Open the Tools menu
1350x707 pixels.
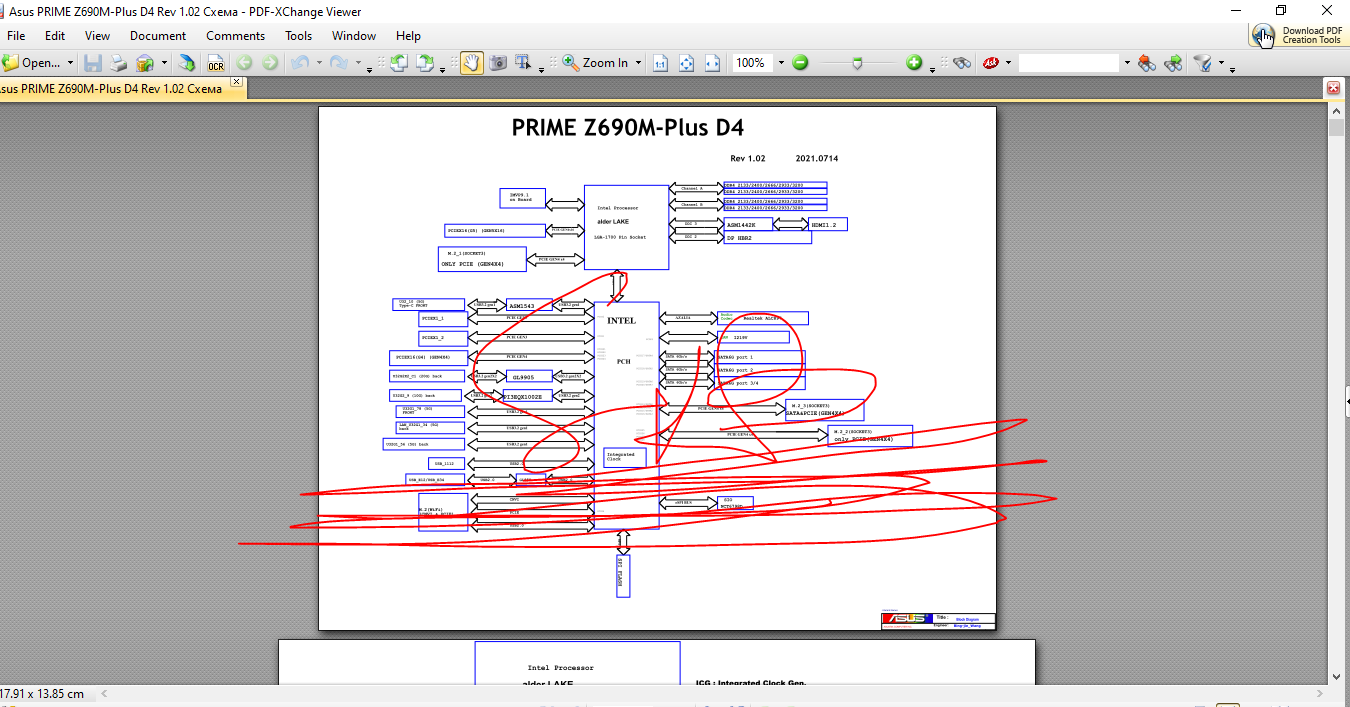click(x=299, y=35)
